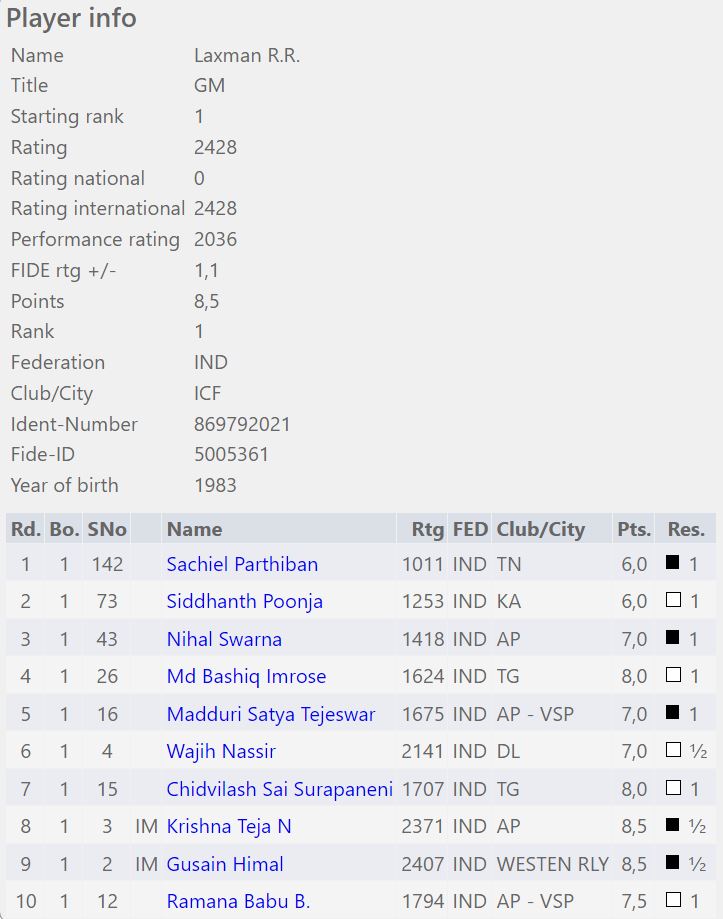The height and width of the screenshot is (919, 723).
Task: Click Ramana Babu B. name
Action: coord(238,901)
